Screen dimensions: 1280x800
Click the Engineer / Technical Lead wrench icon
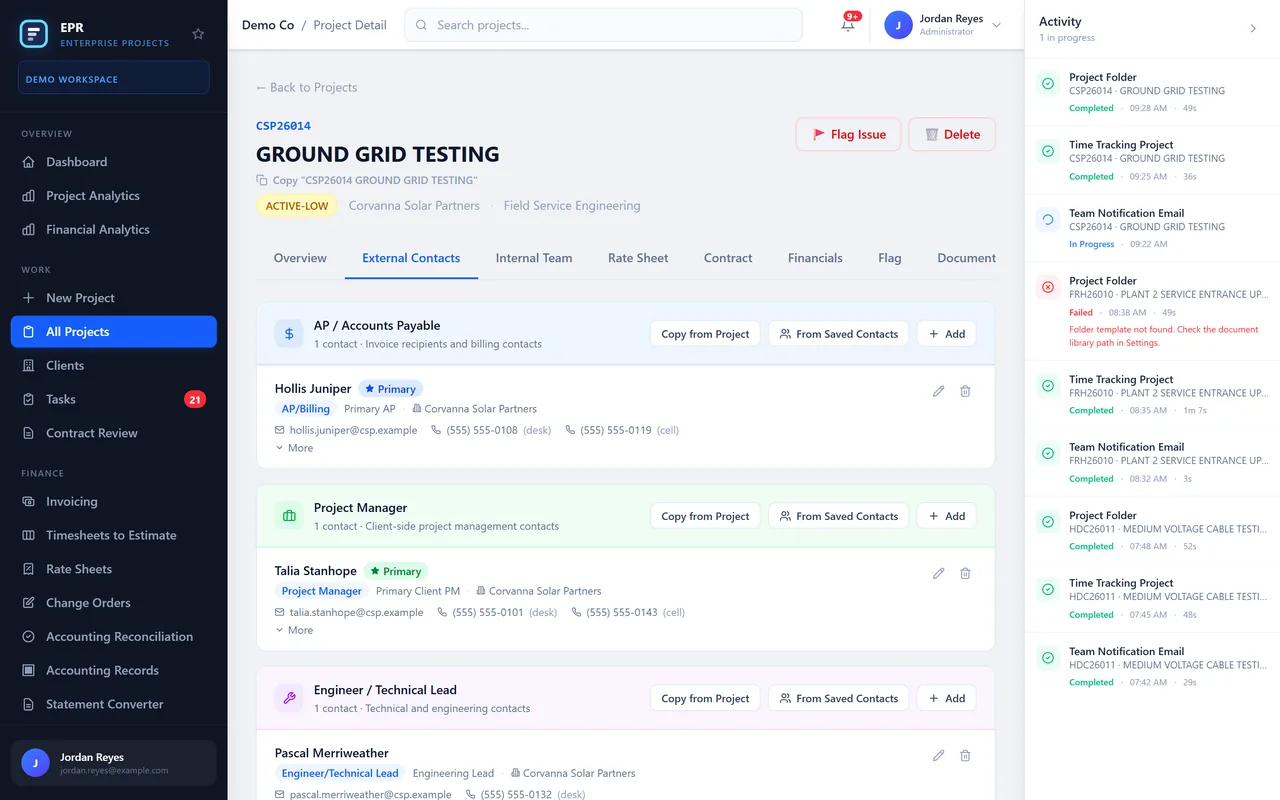(x=289, y=698)
